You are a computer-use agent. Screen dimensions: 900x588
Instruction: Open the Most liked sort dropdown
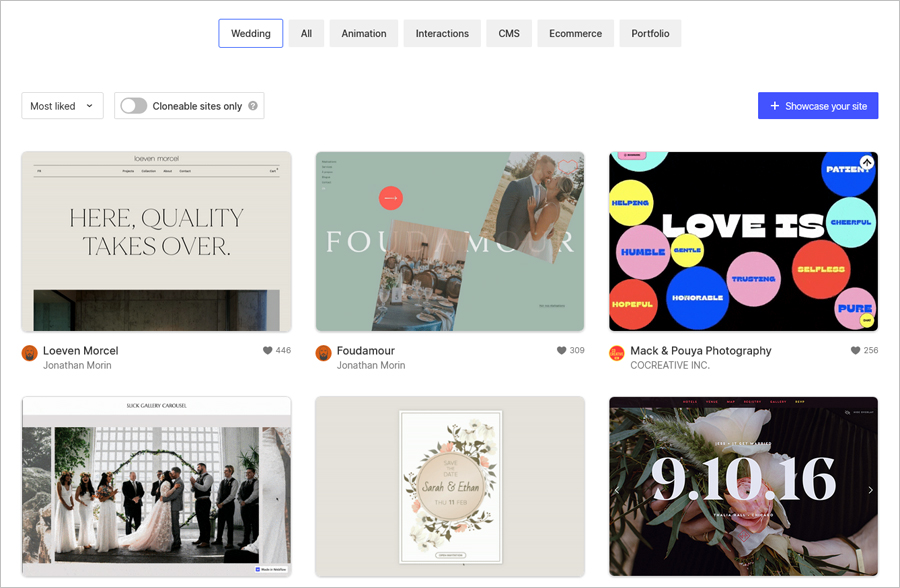[x=62, y=106]
